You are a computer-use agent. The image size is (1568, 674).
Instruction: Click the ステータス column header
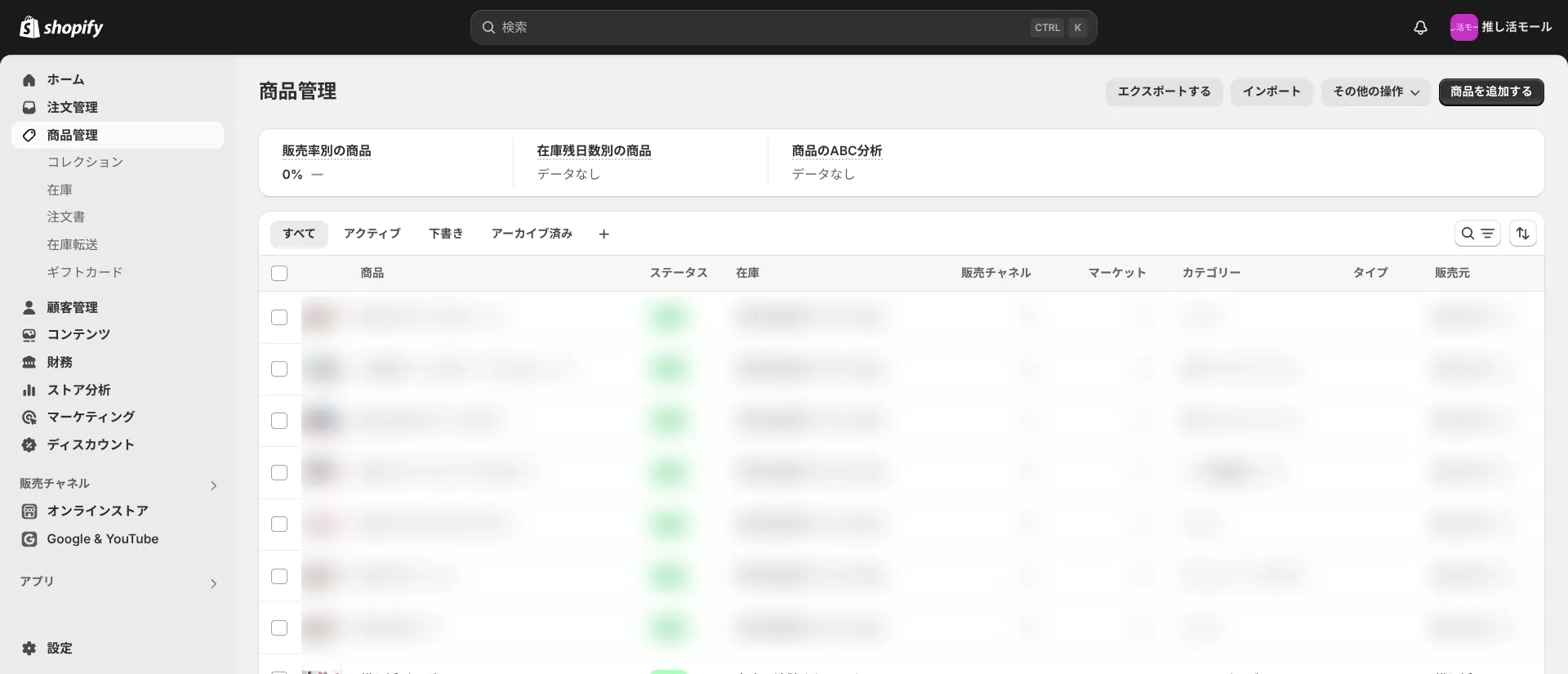click(679, 273)
